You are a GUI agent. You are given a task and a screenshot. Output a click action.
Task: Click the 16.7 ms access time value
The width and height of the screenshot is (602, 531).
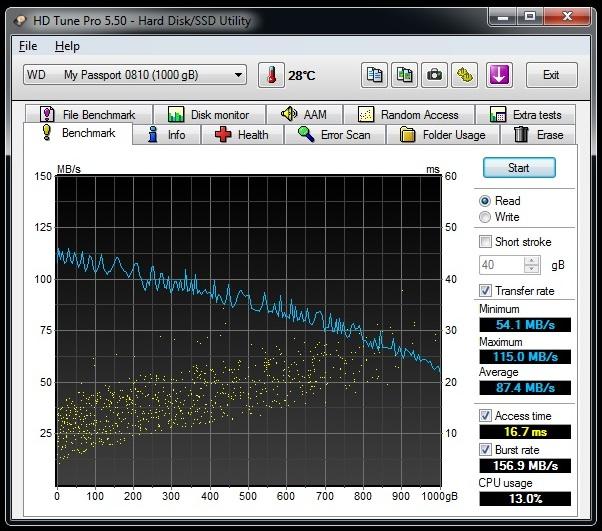pyautogui.click(x=525, y=432)
